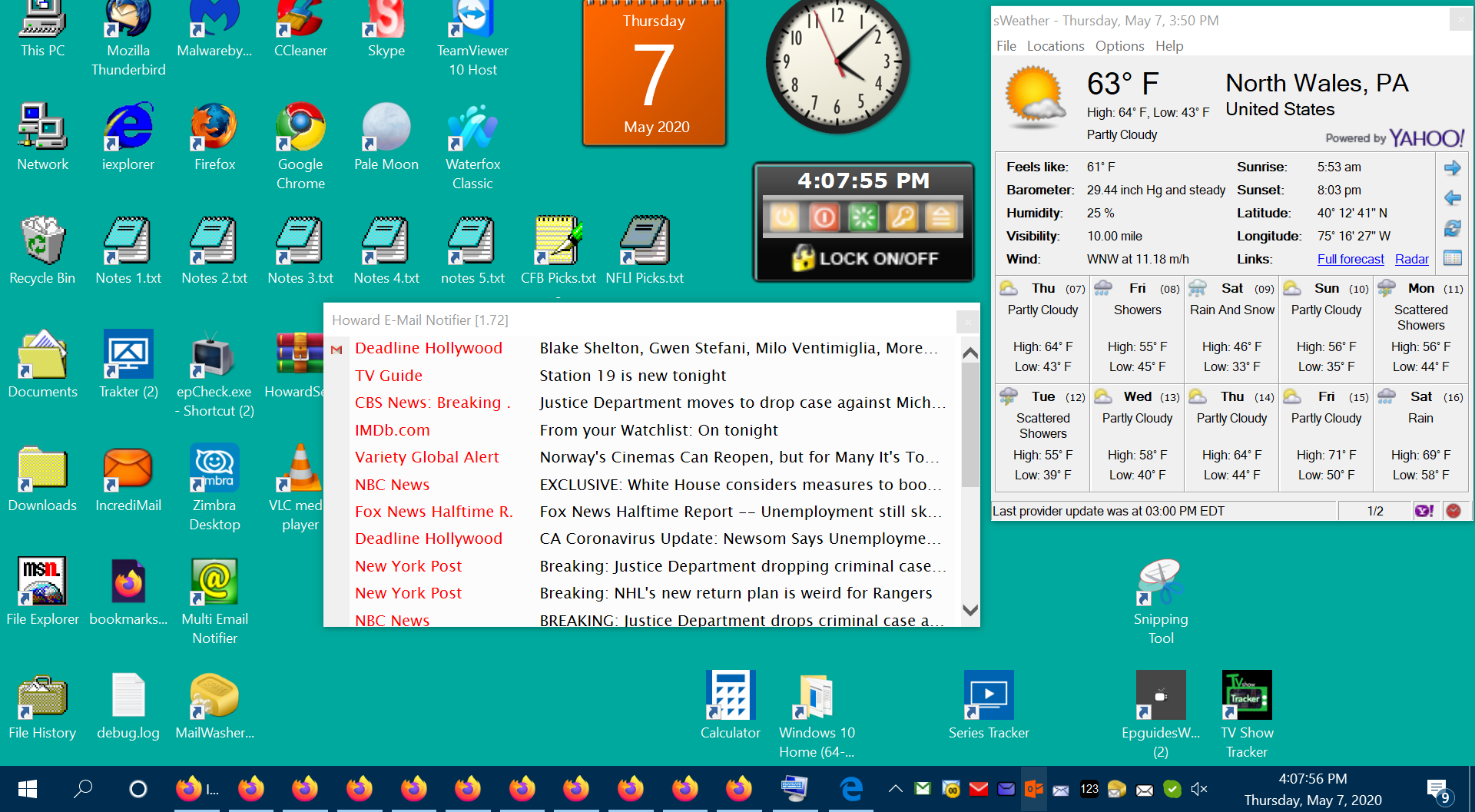
Task: Click the Radar link in sWeather
Action: click(x=1412, y=259)
